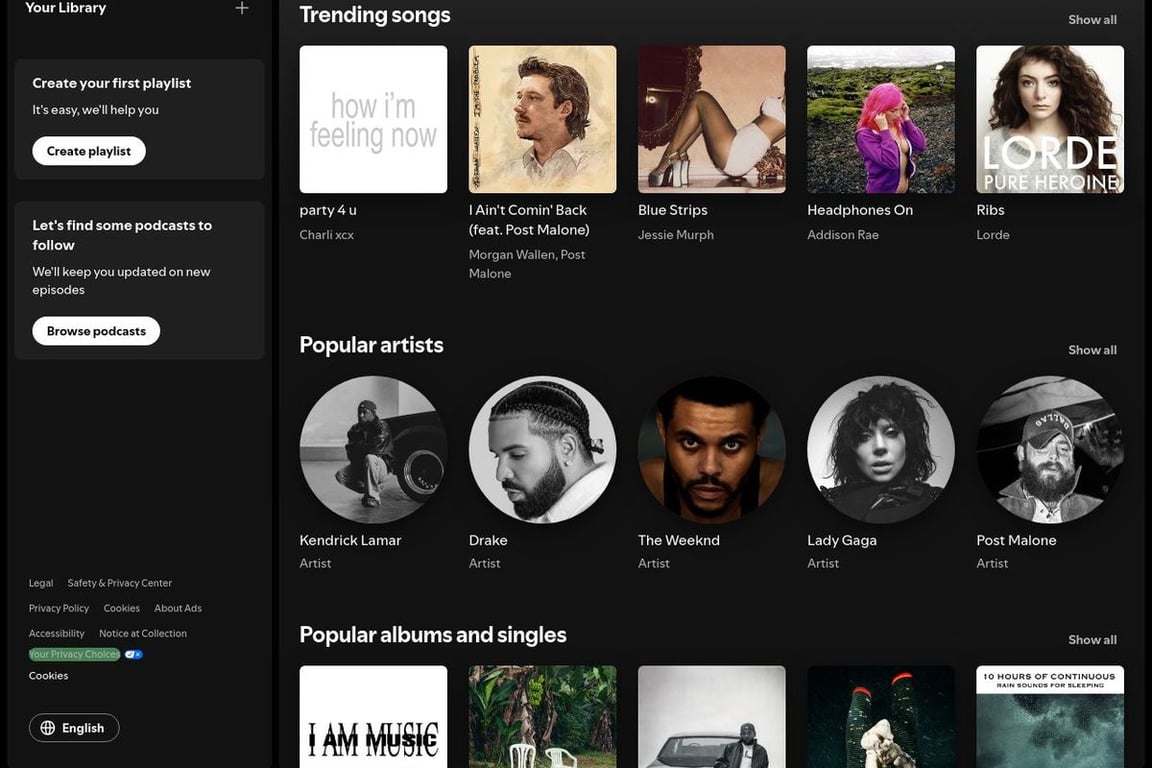The width and height of the screenshot is (1152, 768).
Task: Show all Popular albums and singles
Action: pos(1092,639)
